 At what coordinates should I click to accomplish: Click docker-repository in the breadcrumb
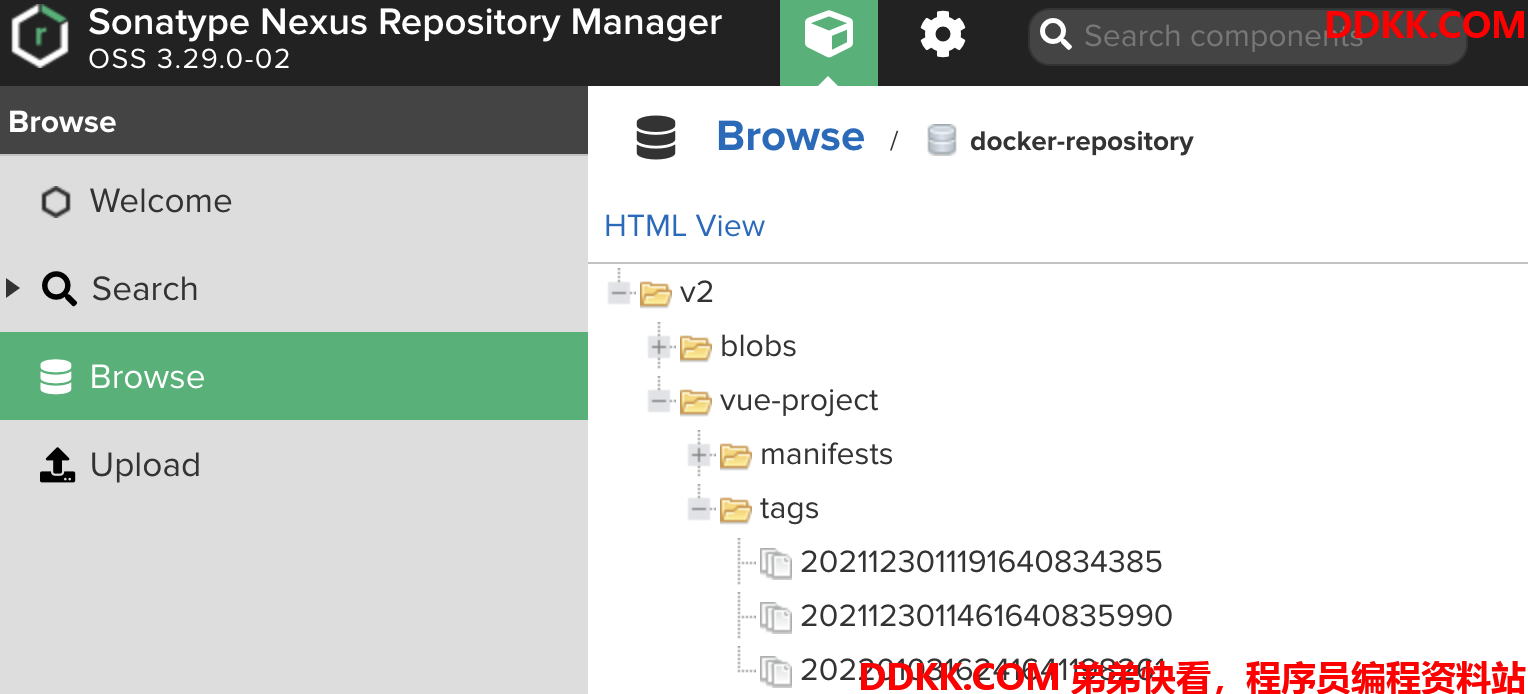(1081, 141)
